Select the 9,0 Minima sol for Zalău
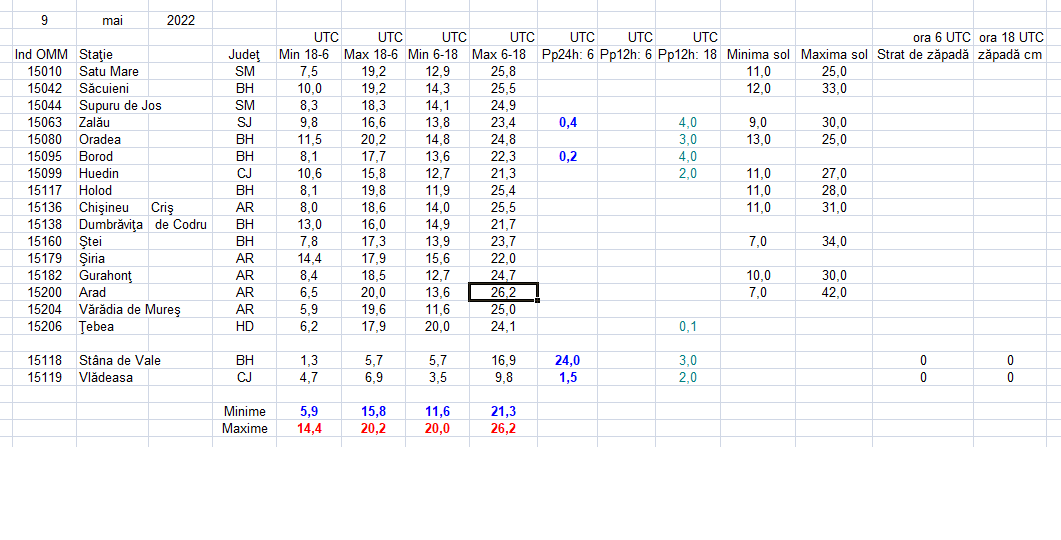This screenshot has height=540, width=1061. pyautogui.click(x=758, y=122)
